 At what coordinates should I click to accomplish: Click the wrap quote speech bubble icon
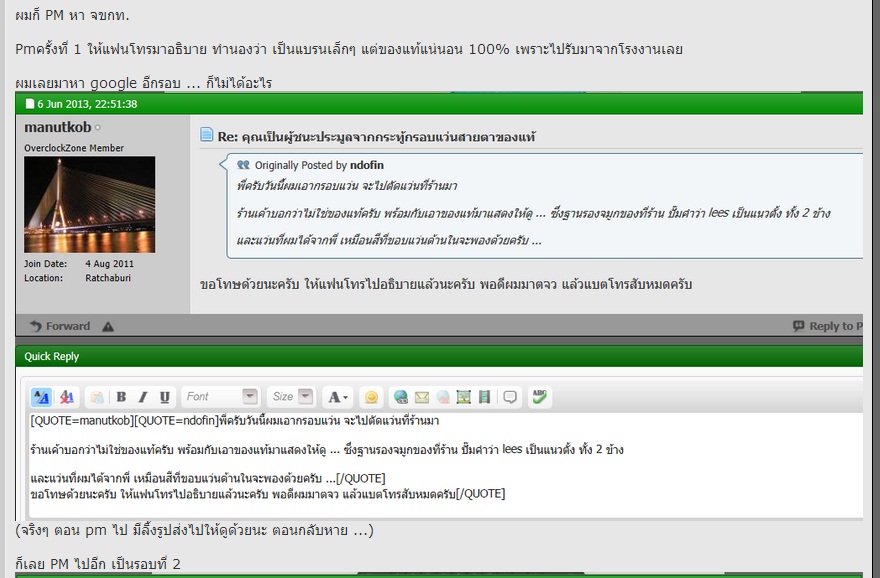tap(510, 397)
